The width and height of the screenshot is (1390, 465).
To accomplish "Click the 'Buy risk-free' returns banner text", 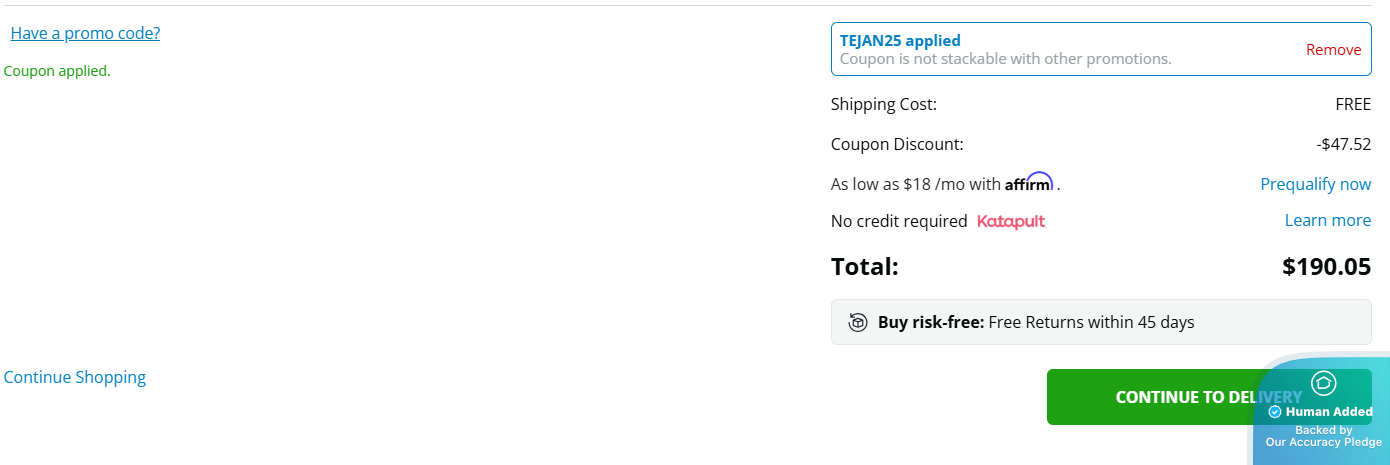I will (x=1036, y=322).
